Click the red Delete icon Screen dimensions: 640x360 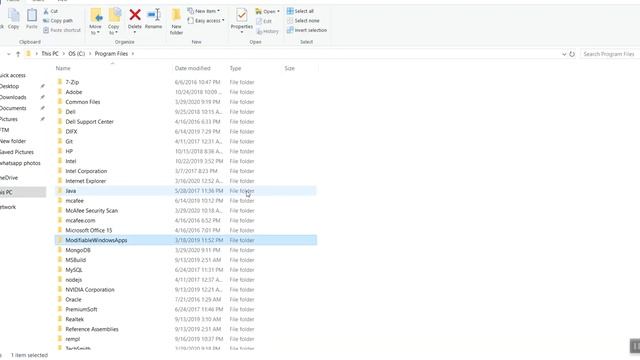click(135, 15)
